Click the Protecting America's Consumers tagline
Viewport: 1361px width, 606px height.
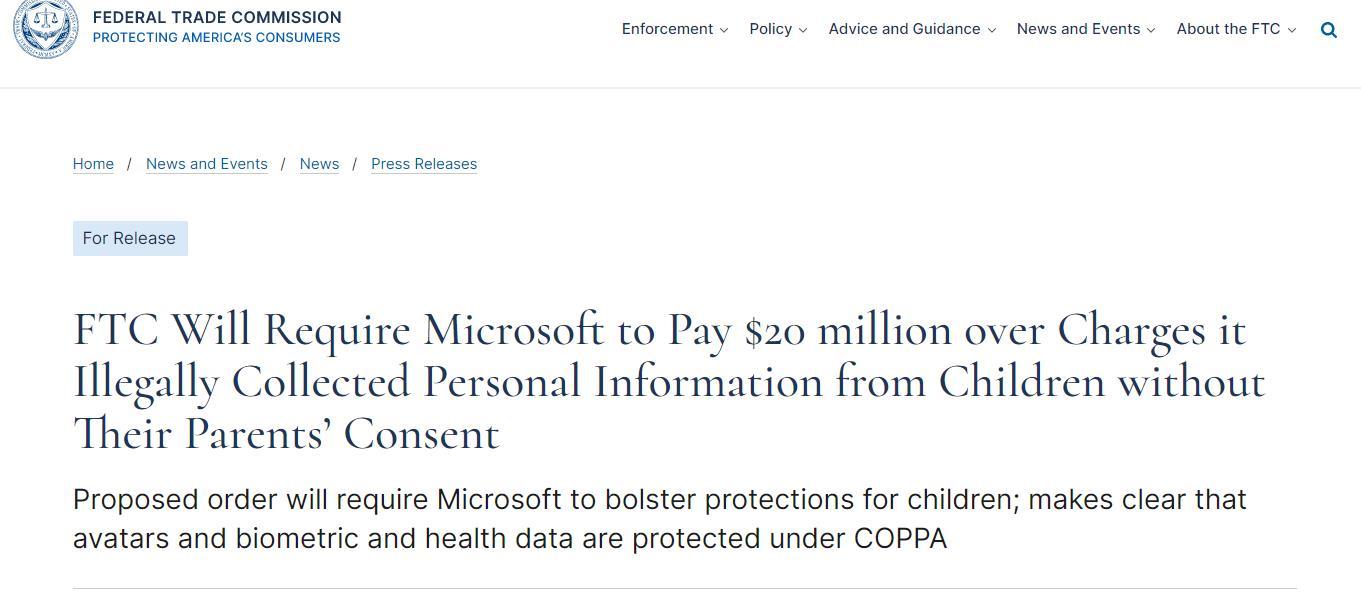216,38
